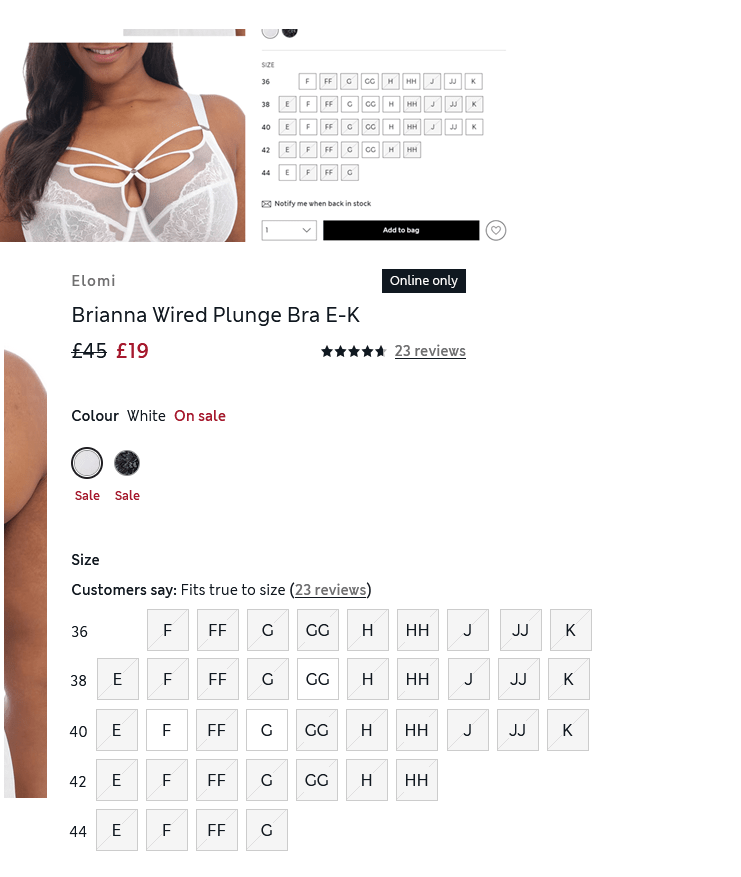Choose size 38 GG in large grid

[318, 679]
